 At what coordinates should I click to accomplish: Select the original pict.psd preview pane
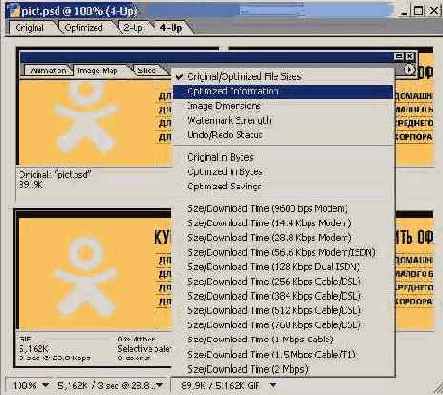tap(95, 122)
